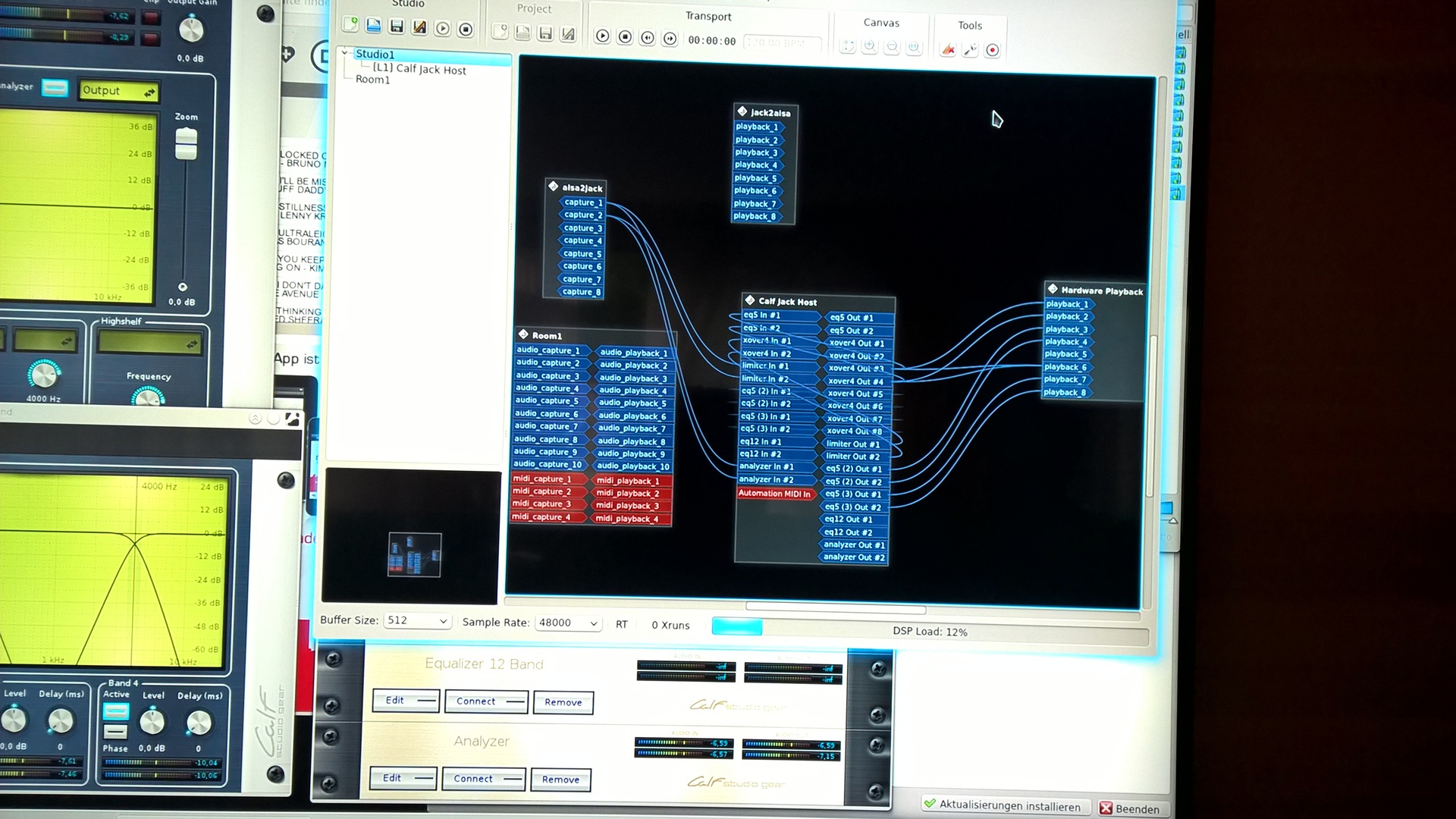Stop the transport playback

tap(625, 36)
